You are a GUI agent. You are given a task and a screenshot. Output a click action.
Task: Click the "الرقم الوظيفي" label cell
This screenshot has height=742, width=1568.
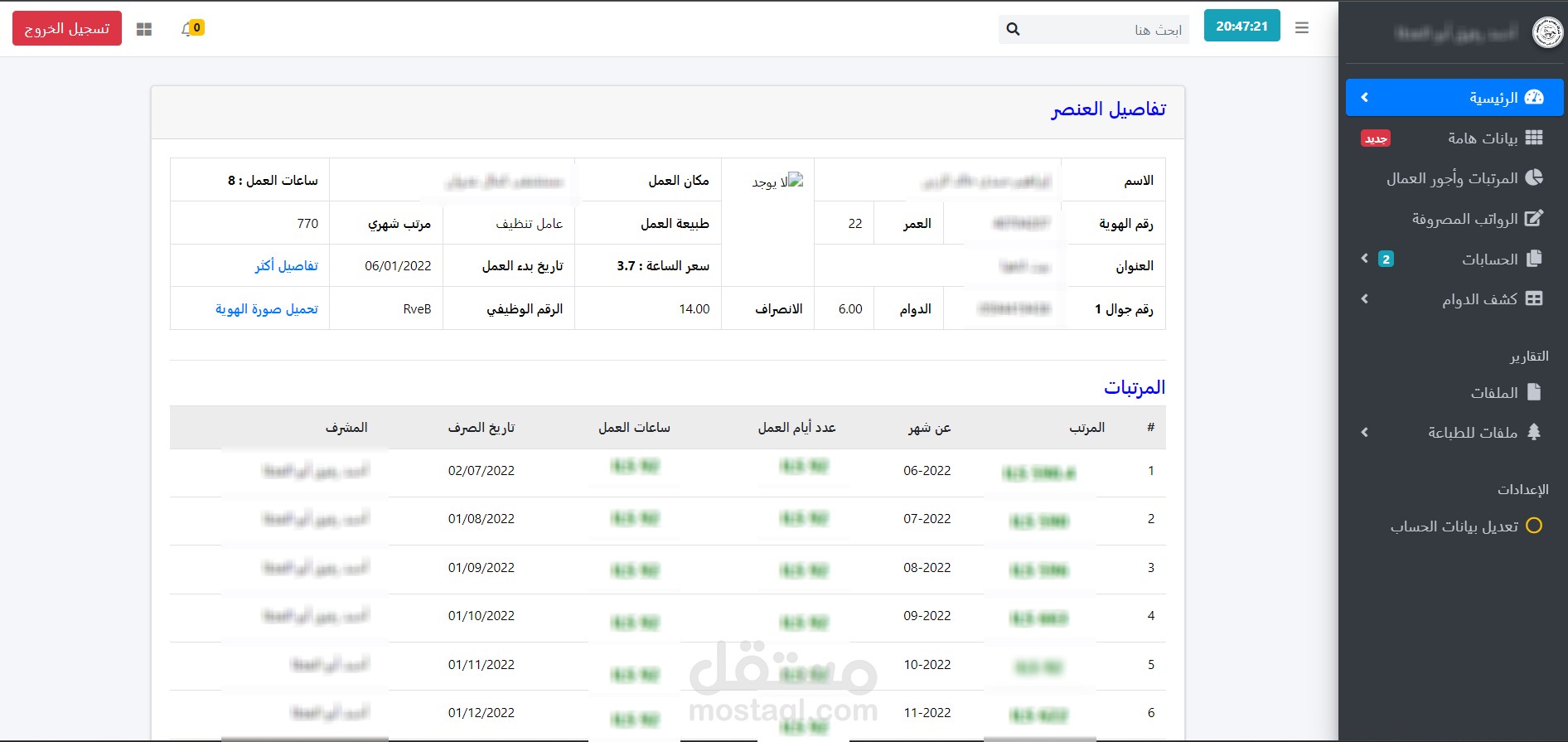(509, 308)
